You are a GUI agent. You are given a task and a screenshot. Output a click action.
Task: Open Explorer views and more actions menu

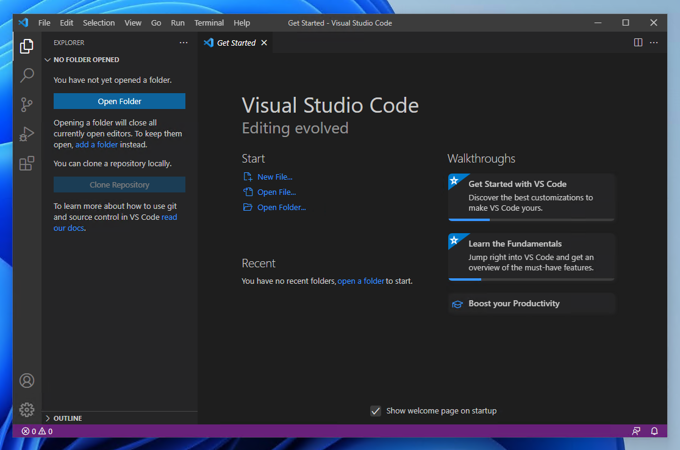pos(183,43)
